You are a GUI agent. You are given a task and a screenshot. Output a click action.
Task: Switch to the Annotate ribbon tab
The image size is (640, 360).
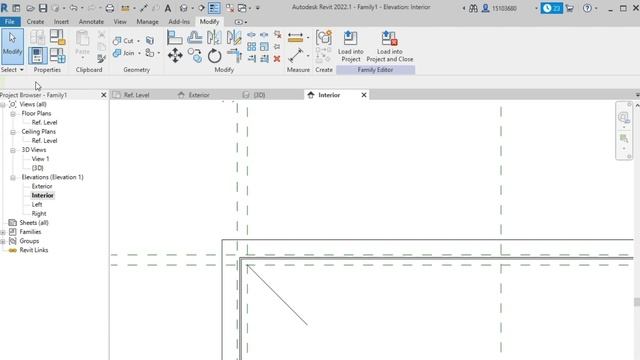(91, 22)
